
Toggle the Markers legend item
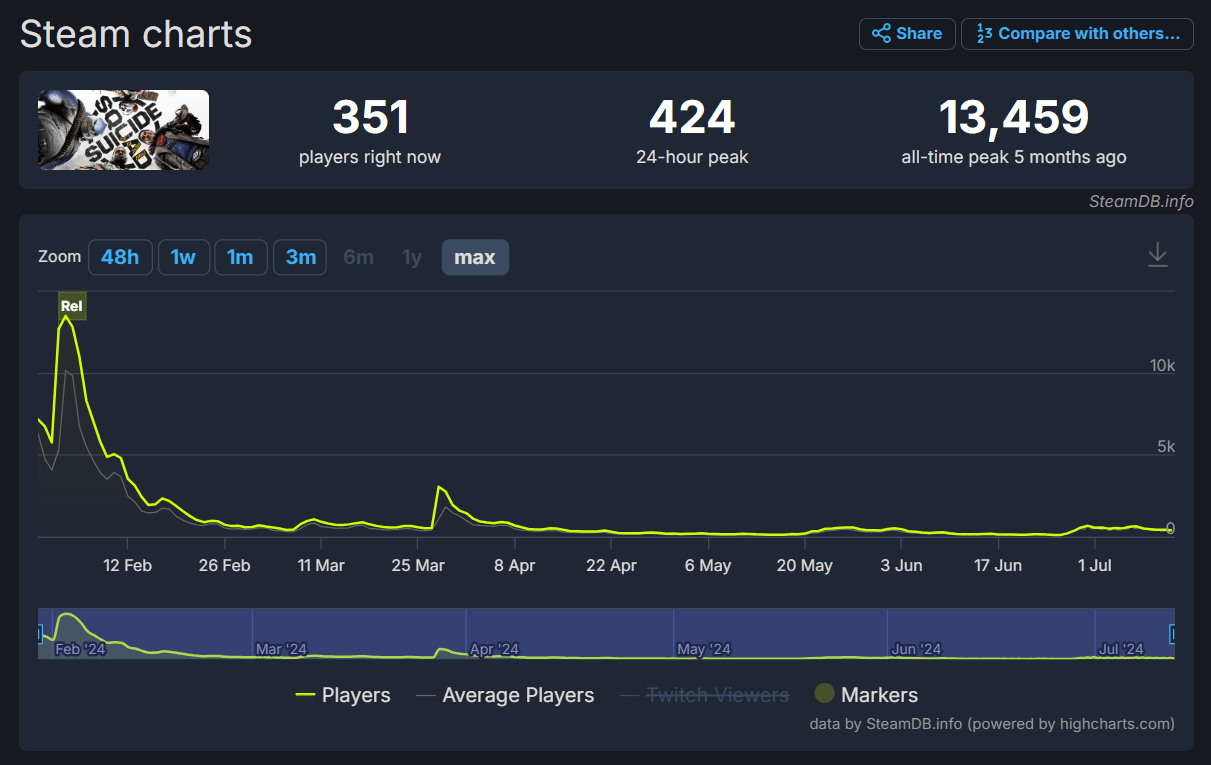[x=866, y=695]
